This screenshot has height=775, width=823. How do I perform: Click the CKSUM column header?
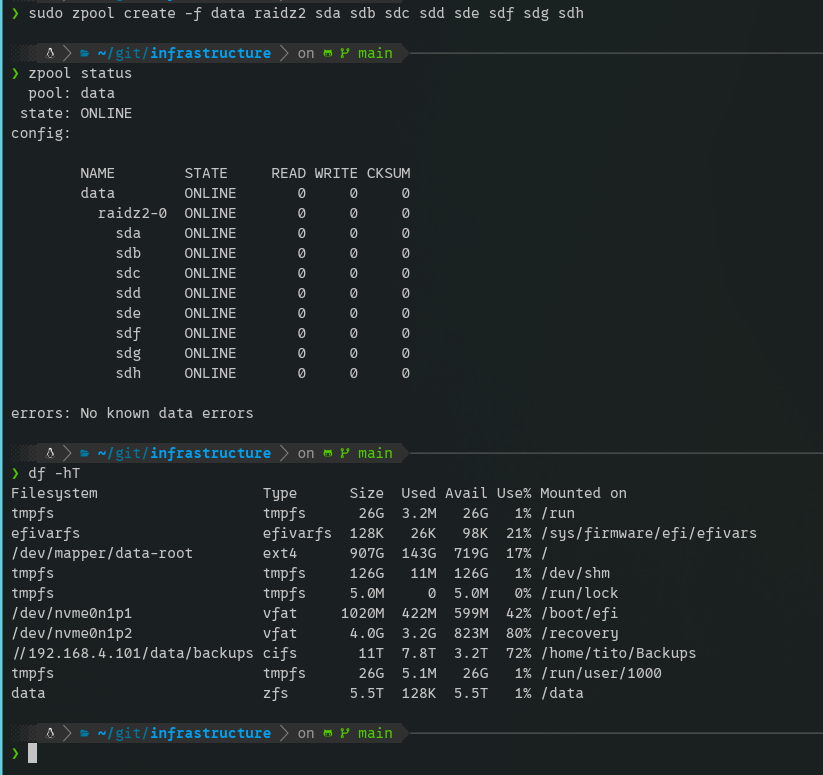[x=388, y=173]
